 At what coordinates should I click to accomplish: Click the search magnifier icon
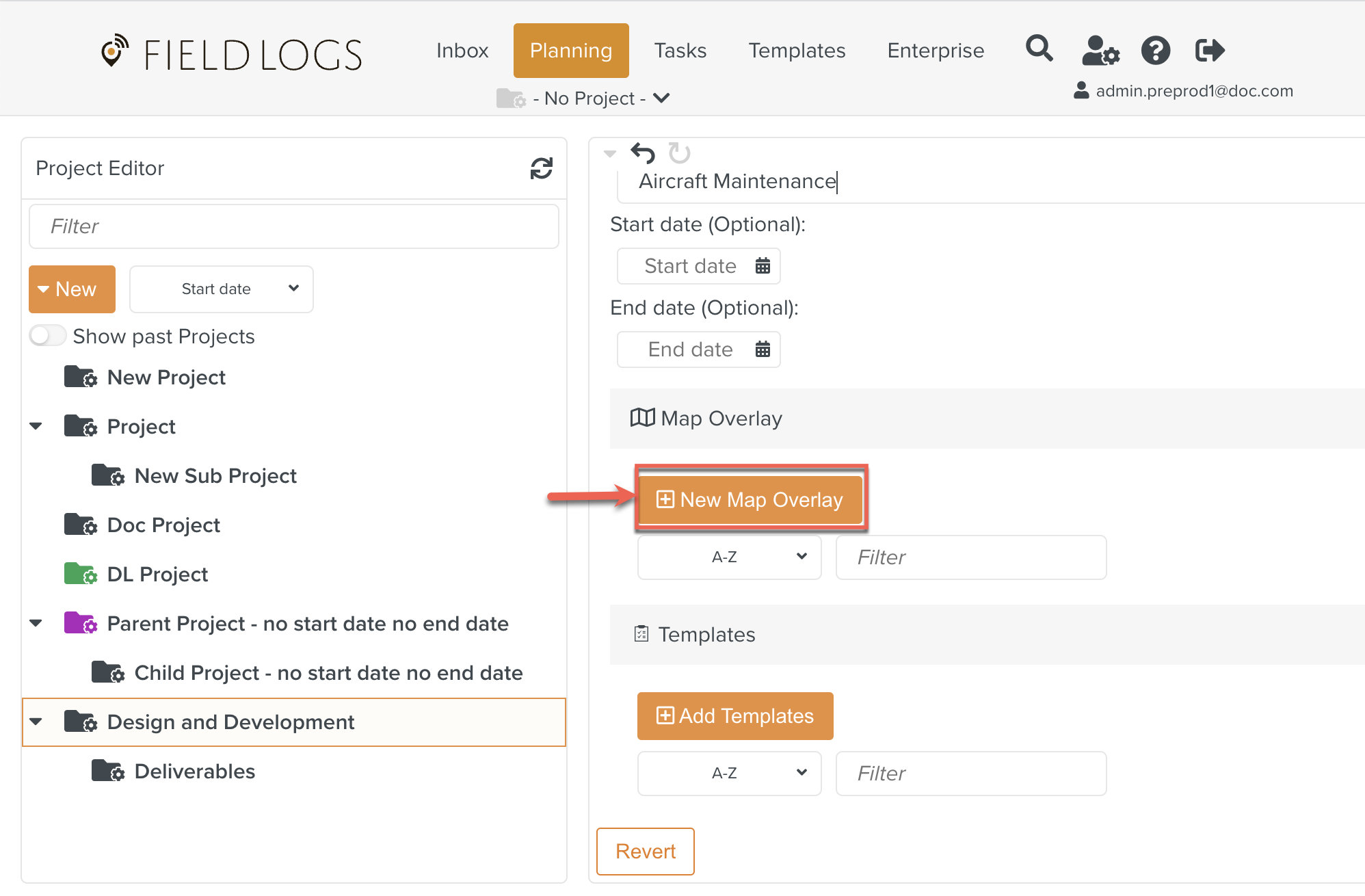pyautogui.click(x=1039, y=49)
